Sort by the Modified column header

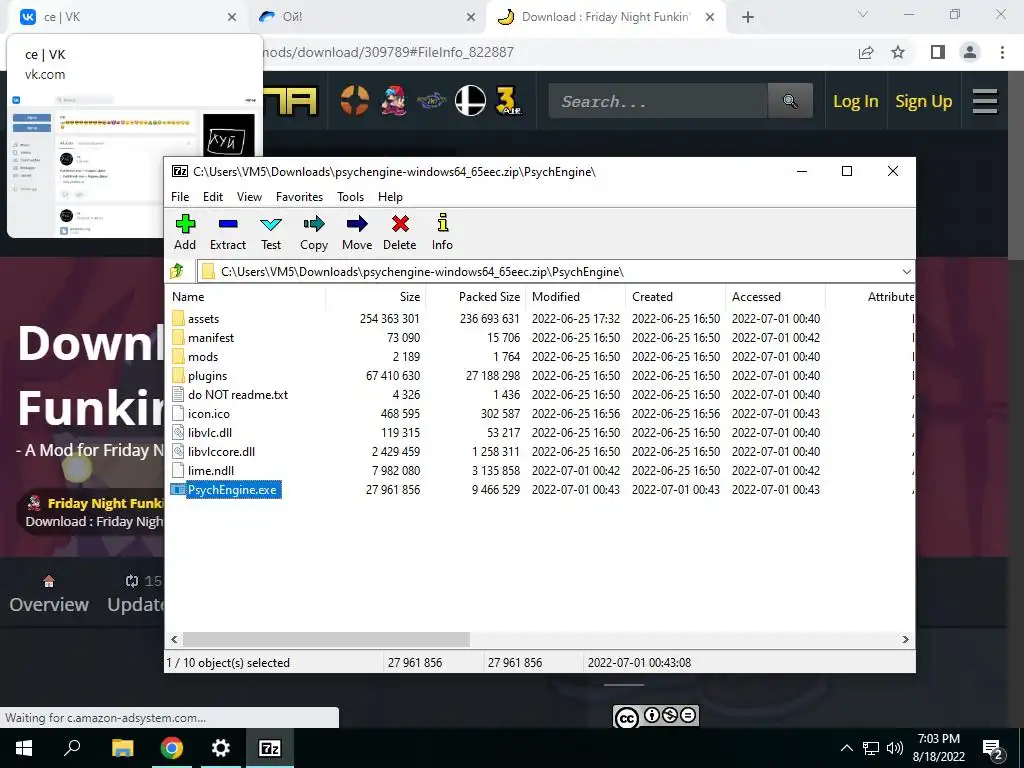576,296
